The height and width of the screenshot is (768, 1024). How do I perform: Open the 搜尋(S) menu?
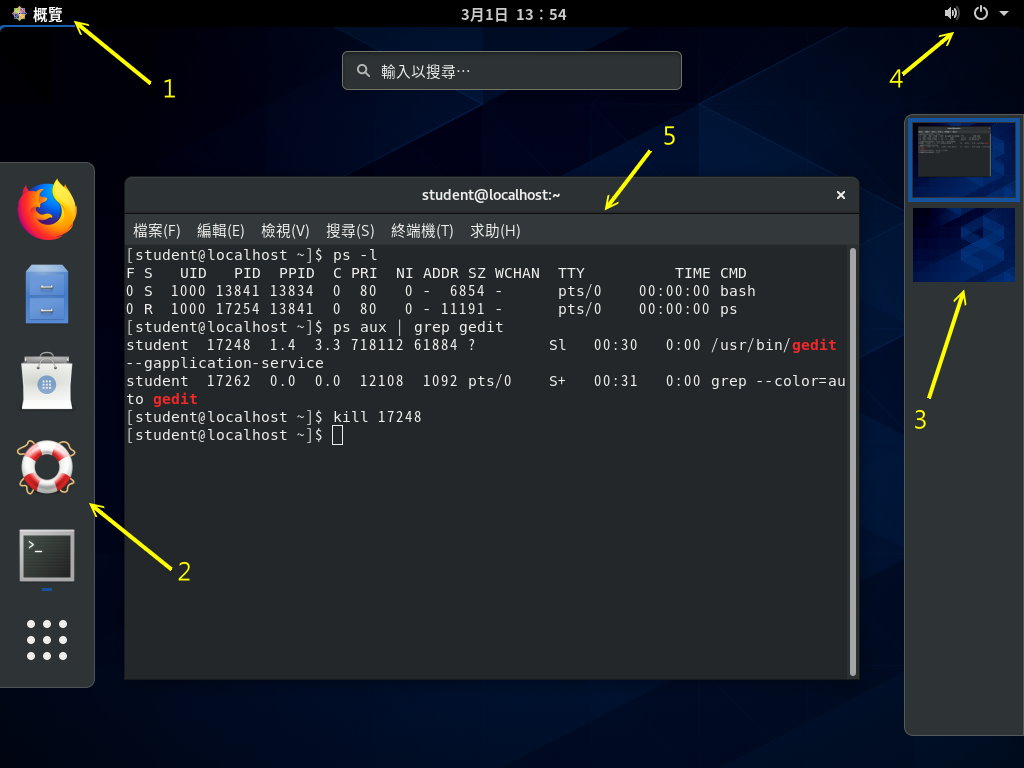coord(350,231)
